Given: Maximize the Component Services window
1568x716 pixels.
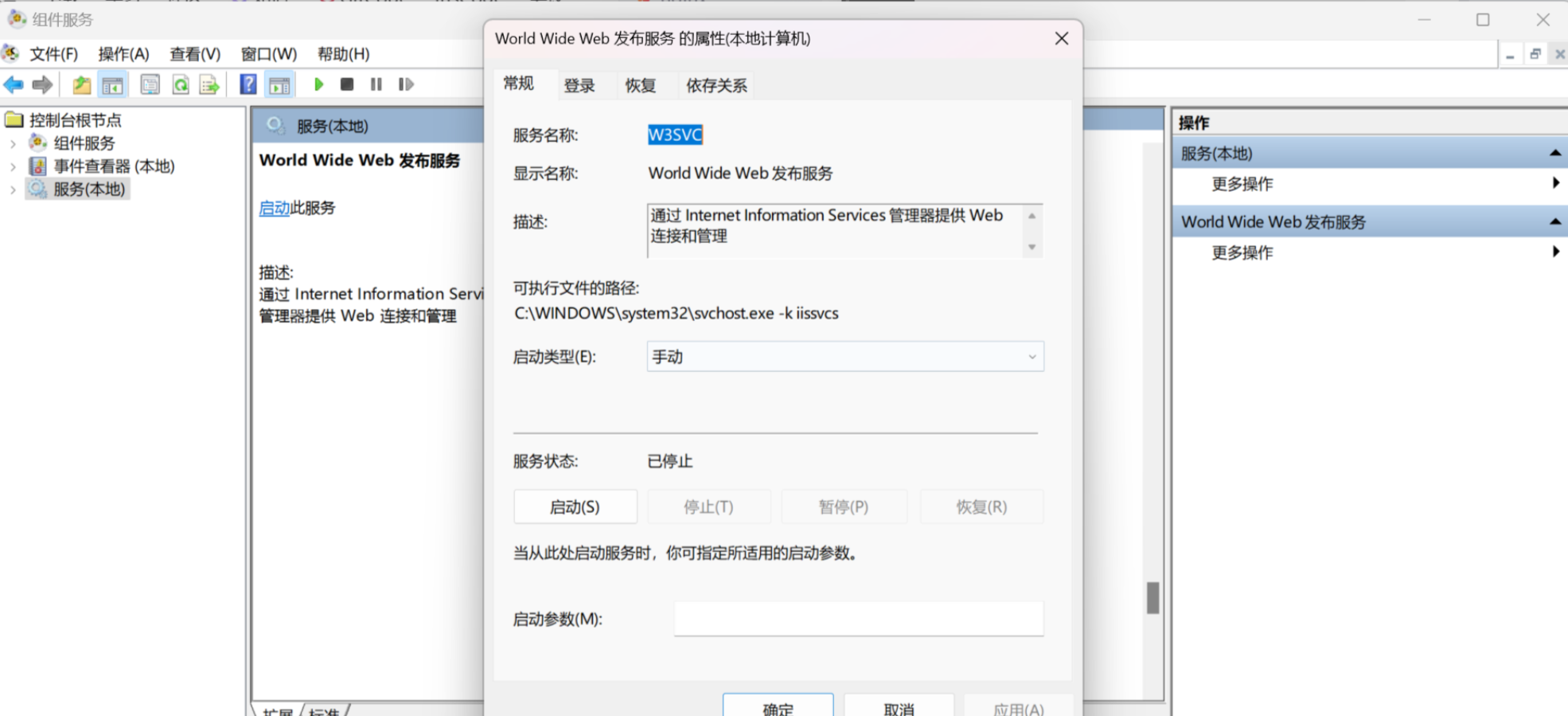Looking at the screenshot, I should 1483,19.
